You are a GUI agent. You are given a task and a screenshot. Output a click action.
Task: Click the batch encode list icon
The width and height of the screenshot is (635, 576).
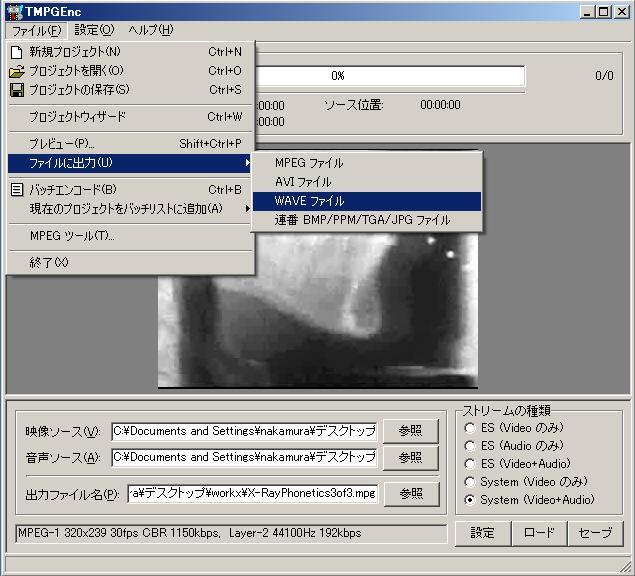(x=17, y=190)
